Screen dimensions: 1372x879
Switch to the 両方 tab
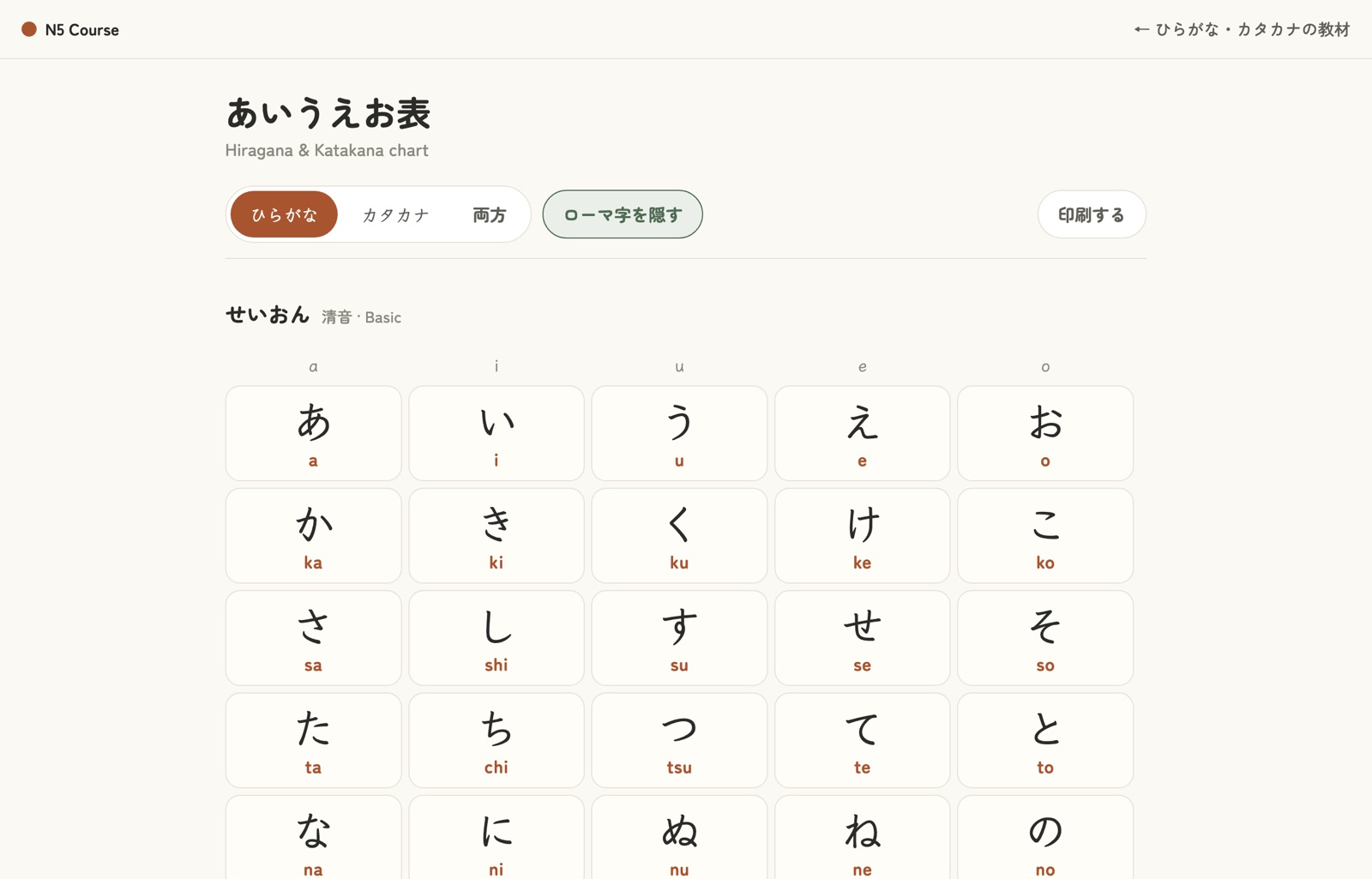[x=490, y=214]
